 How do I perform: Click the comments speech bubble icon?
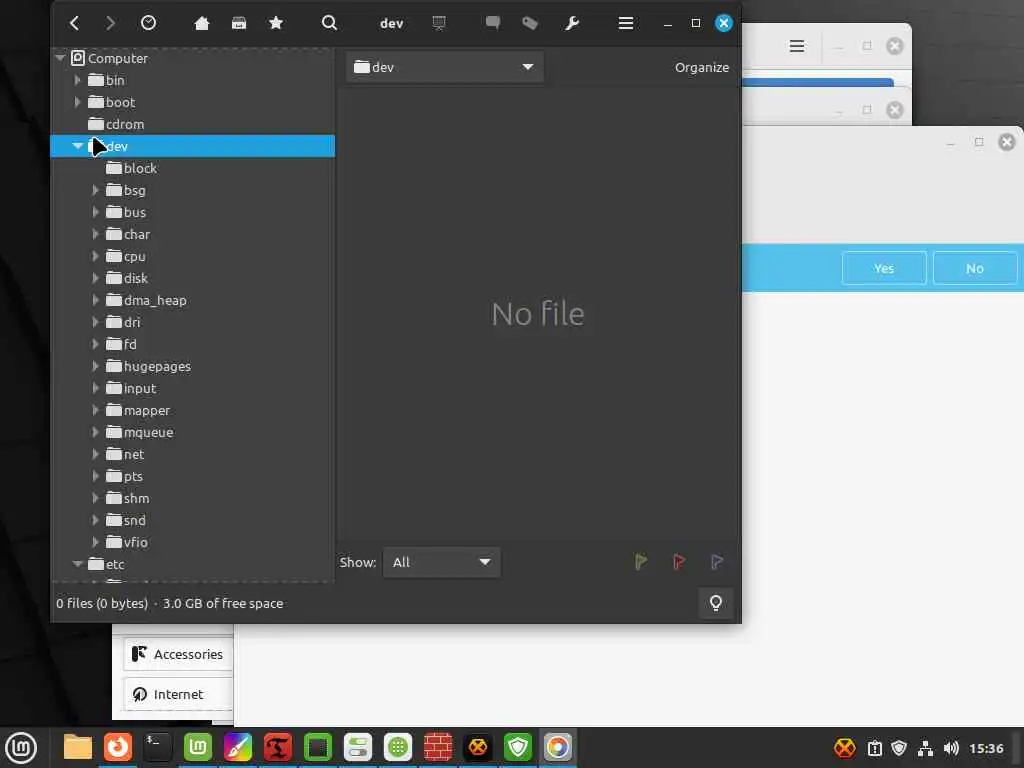(492, 24)
